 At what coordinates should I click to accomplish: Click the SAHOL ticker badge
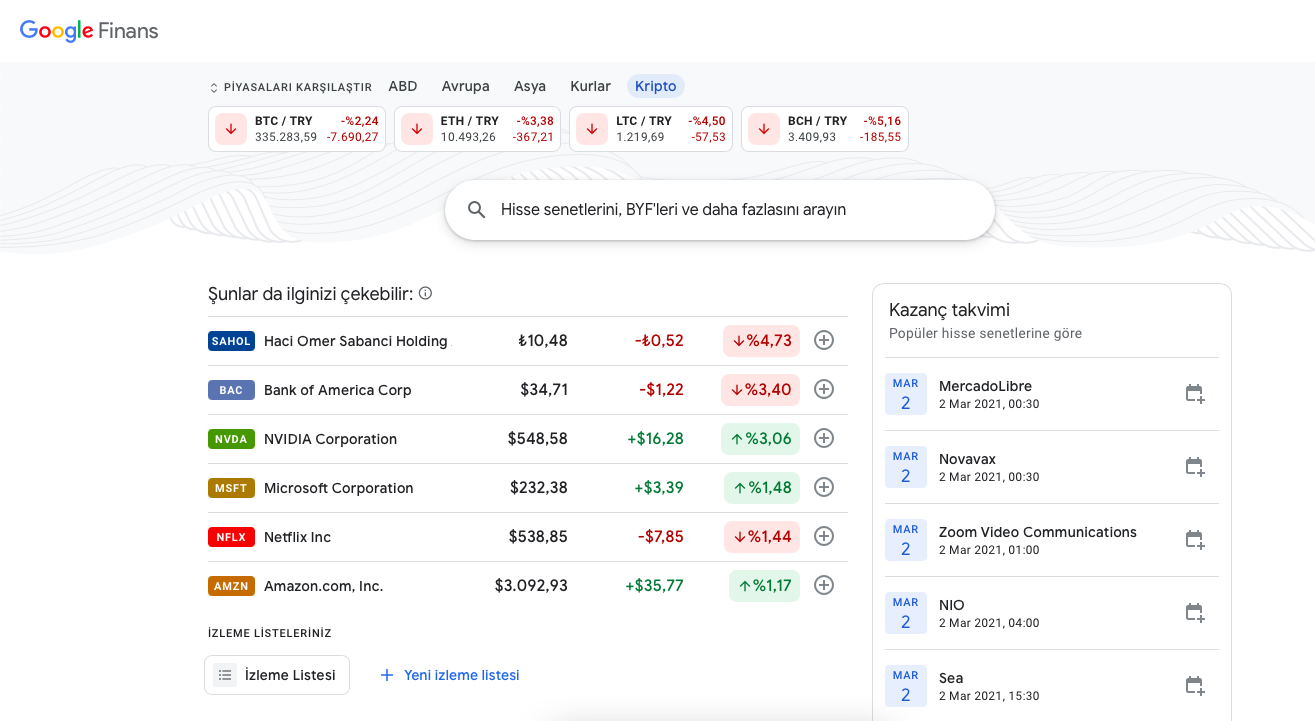(x=231, y=341)
